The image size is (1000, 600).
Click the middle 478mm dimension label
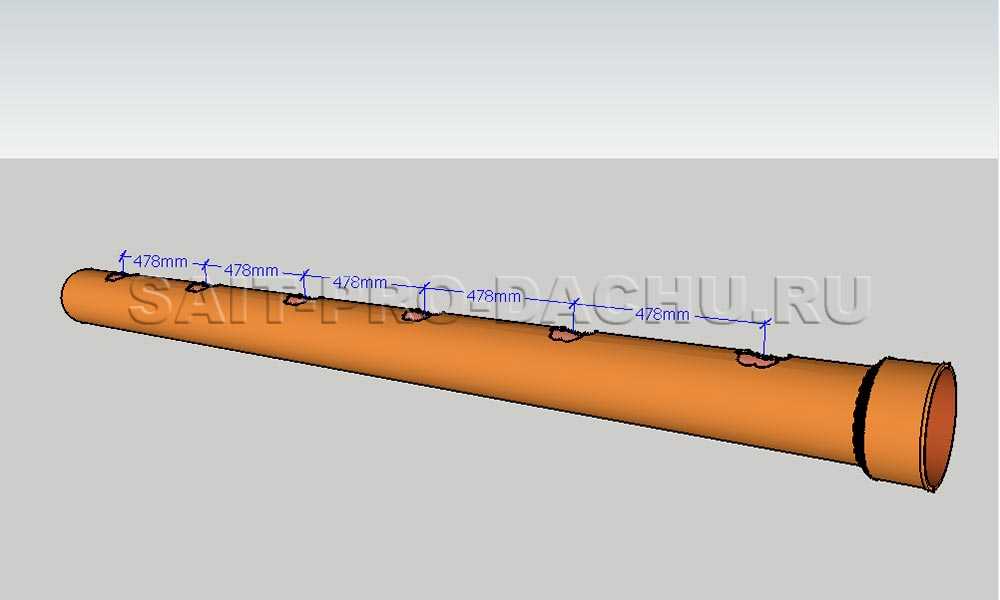359,283
